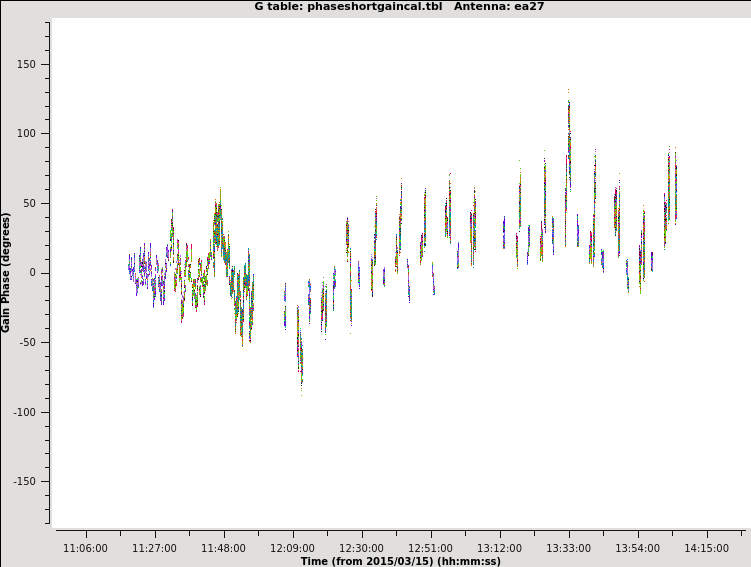Click the highest data peak near 13:33:00
The image size is (751, 567).
click(x=569, y=100)
